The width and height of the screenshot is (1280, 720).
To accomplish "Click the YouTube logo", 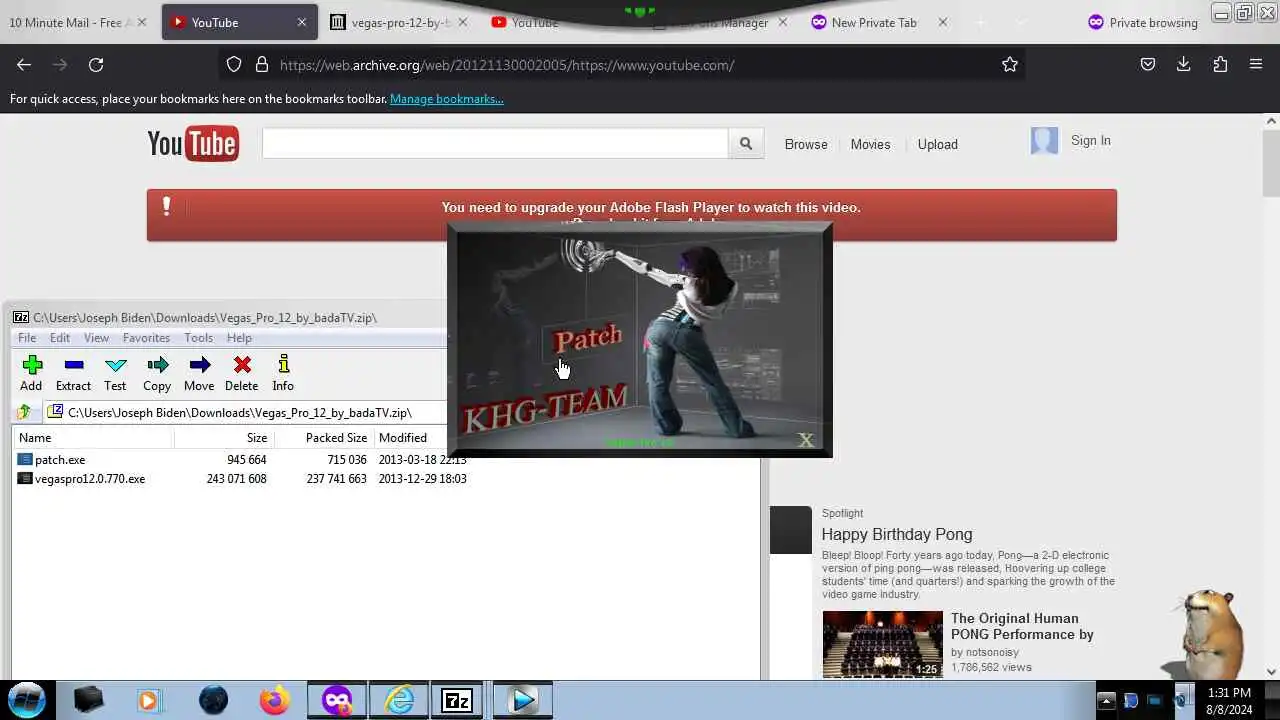I will [193, 144].
